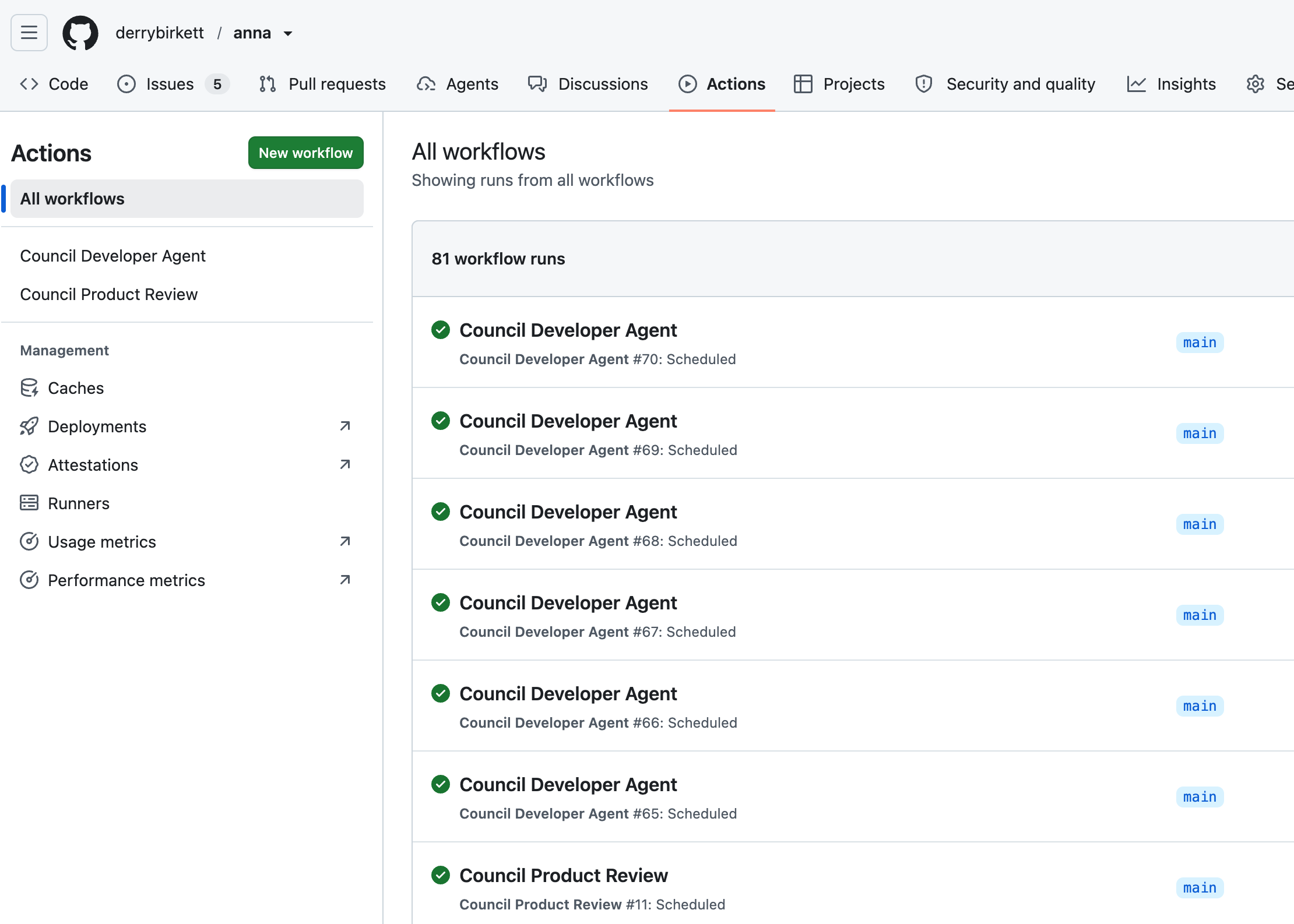Click main branch label on run #66
This screenshot has width=1294, height=924.
(x=1200, y=706)
